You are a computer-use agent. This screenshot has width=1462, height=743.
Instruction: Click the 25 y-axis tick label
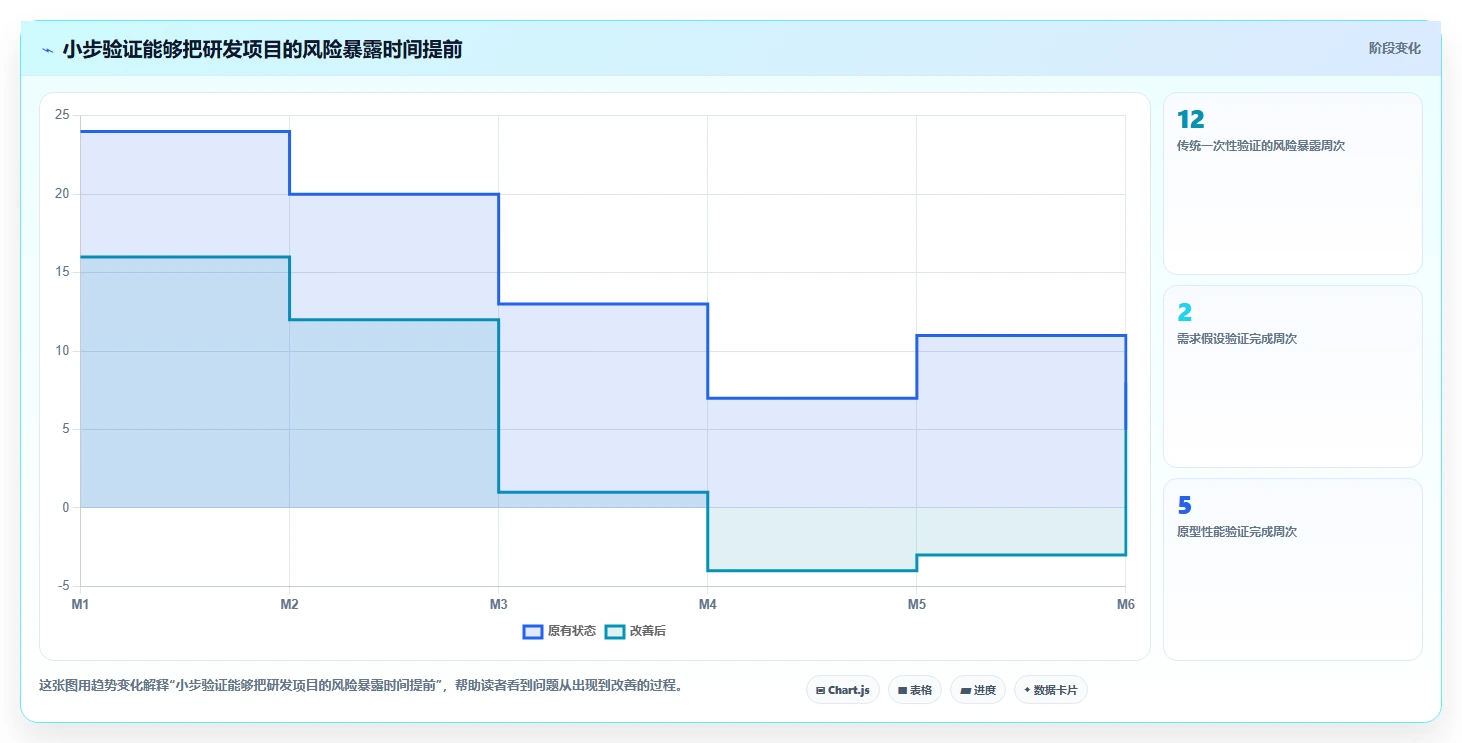click(x=62, y=115)
